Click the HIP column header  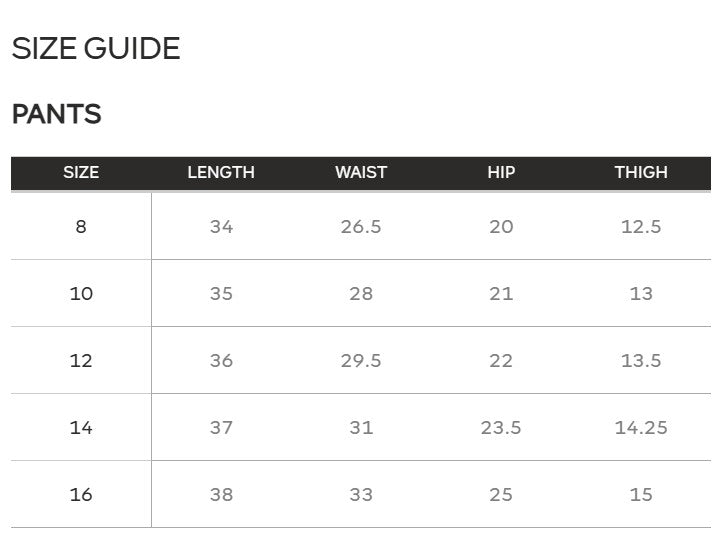point(501,173)
